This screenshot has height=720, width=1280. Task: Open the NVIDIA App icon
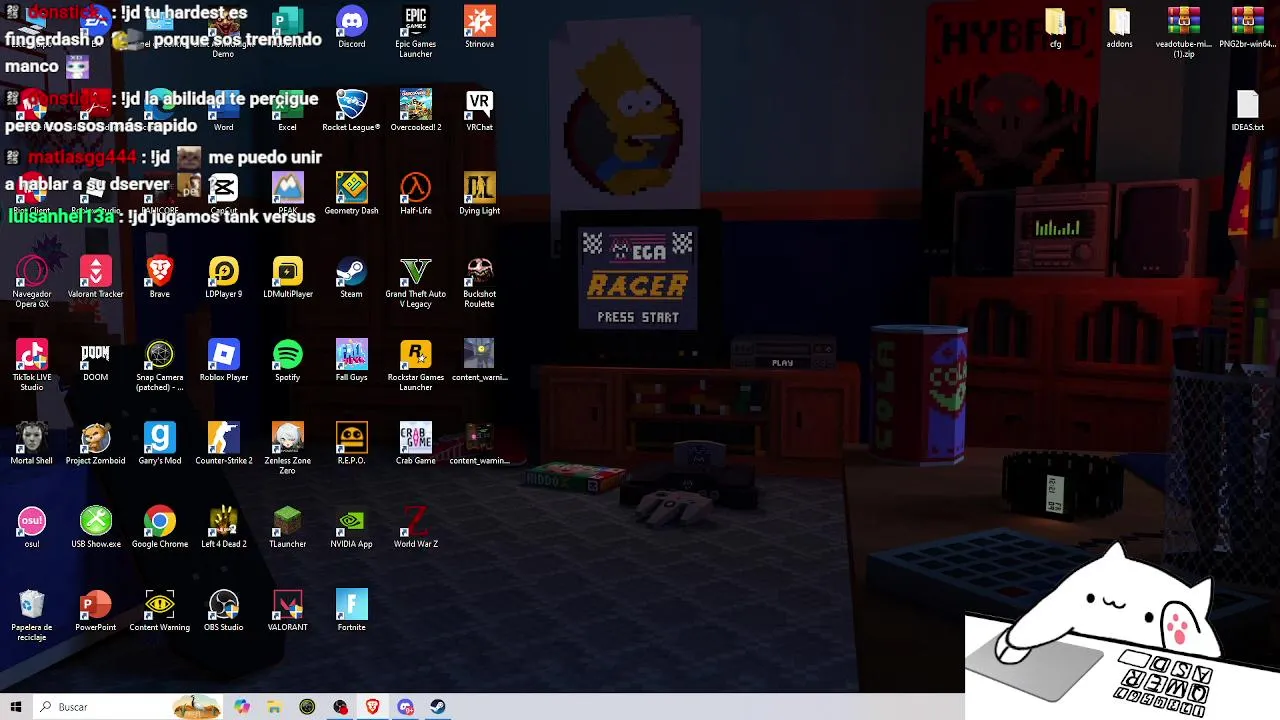click(x=351, y=527)
